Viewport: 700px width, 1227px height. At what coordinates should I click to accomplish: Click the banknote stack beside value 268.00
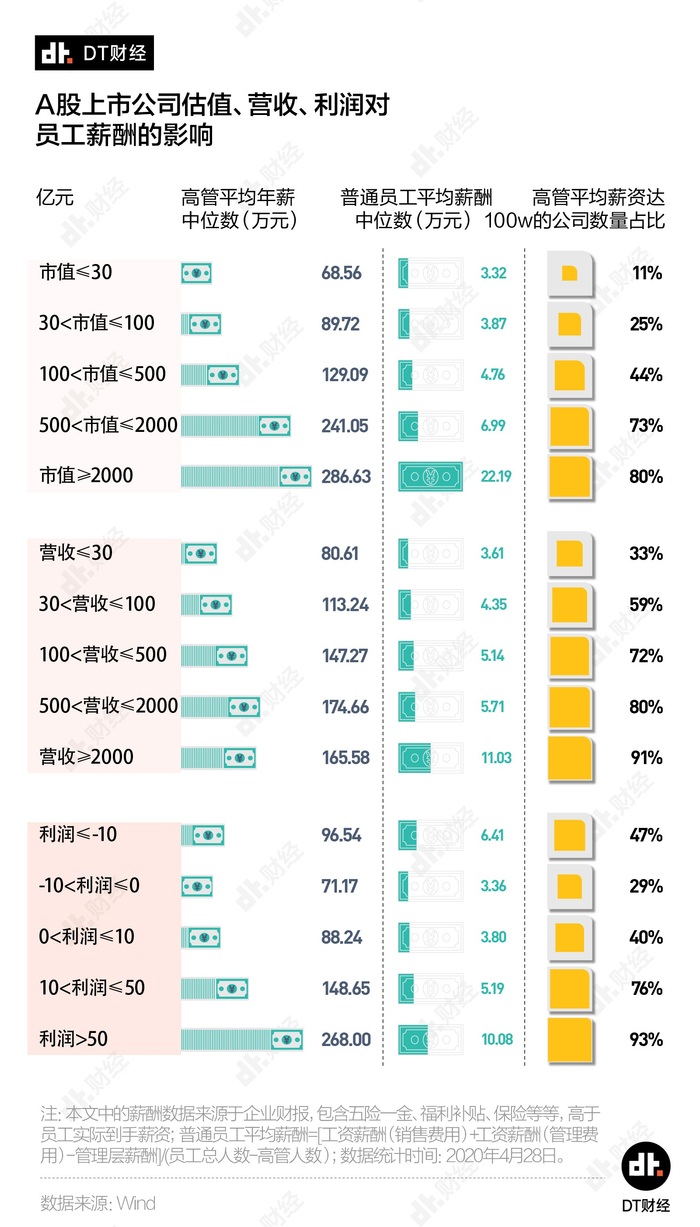tap(241, 1040)
